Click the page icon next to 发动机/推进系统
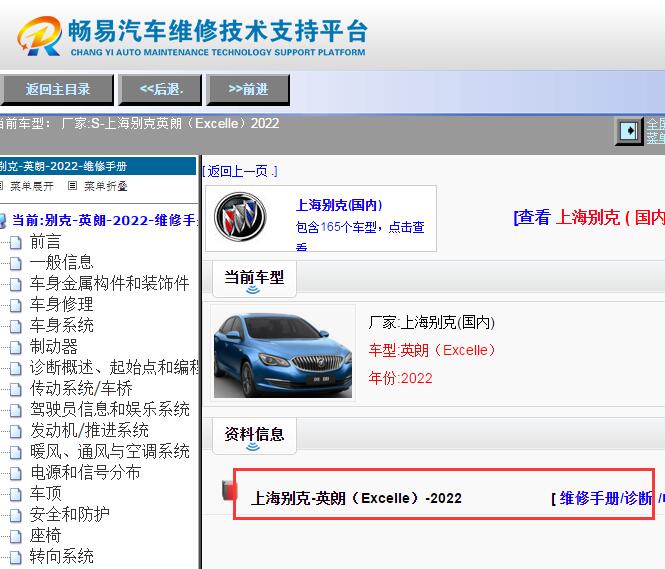This screenshot has height=569, width=665. [x=16, y=432]
